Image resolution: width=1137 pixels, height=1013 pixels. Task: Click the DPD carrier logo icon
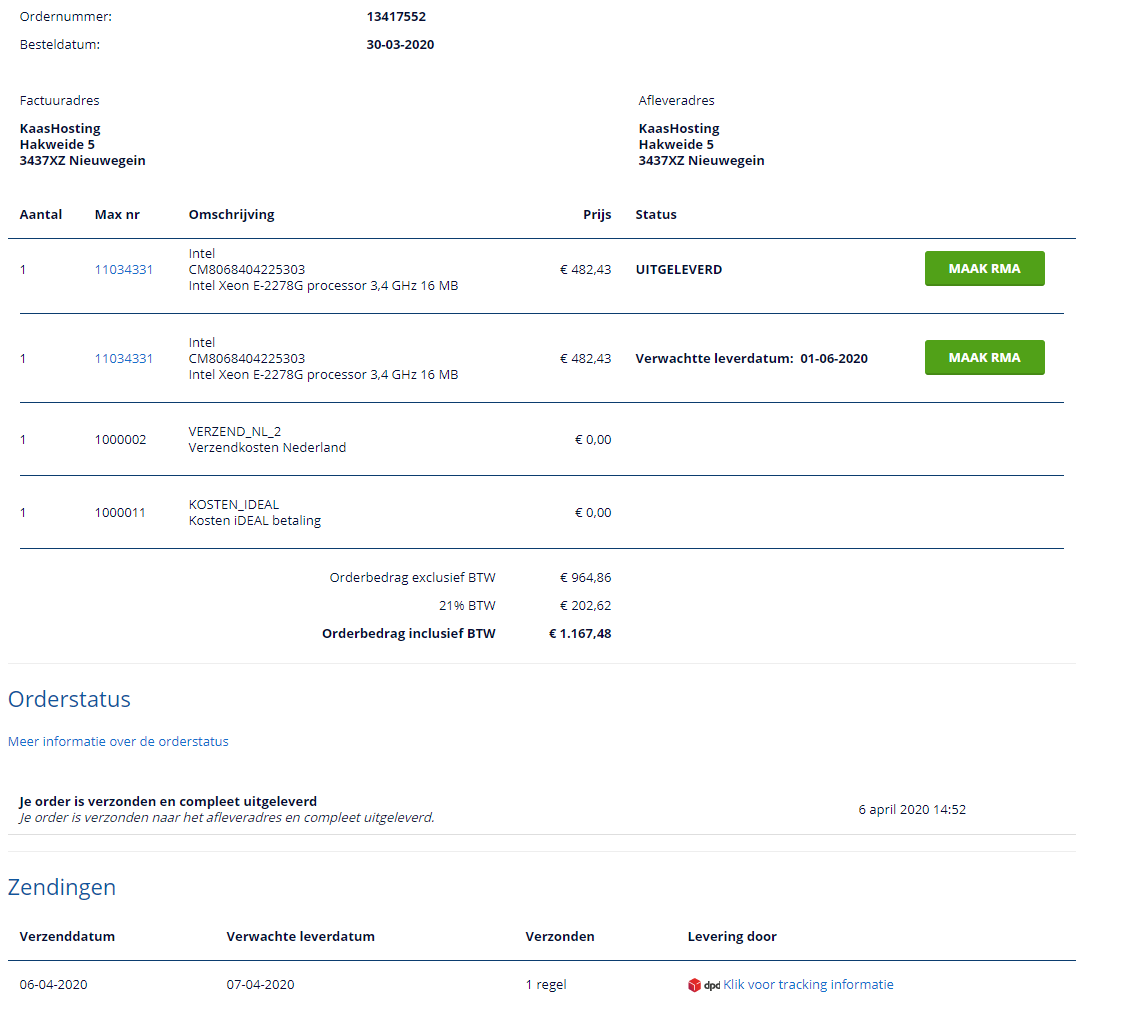point(704,985)
